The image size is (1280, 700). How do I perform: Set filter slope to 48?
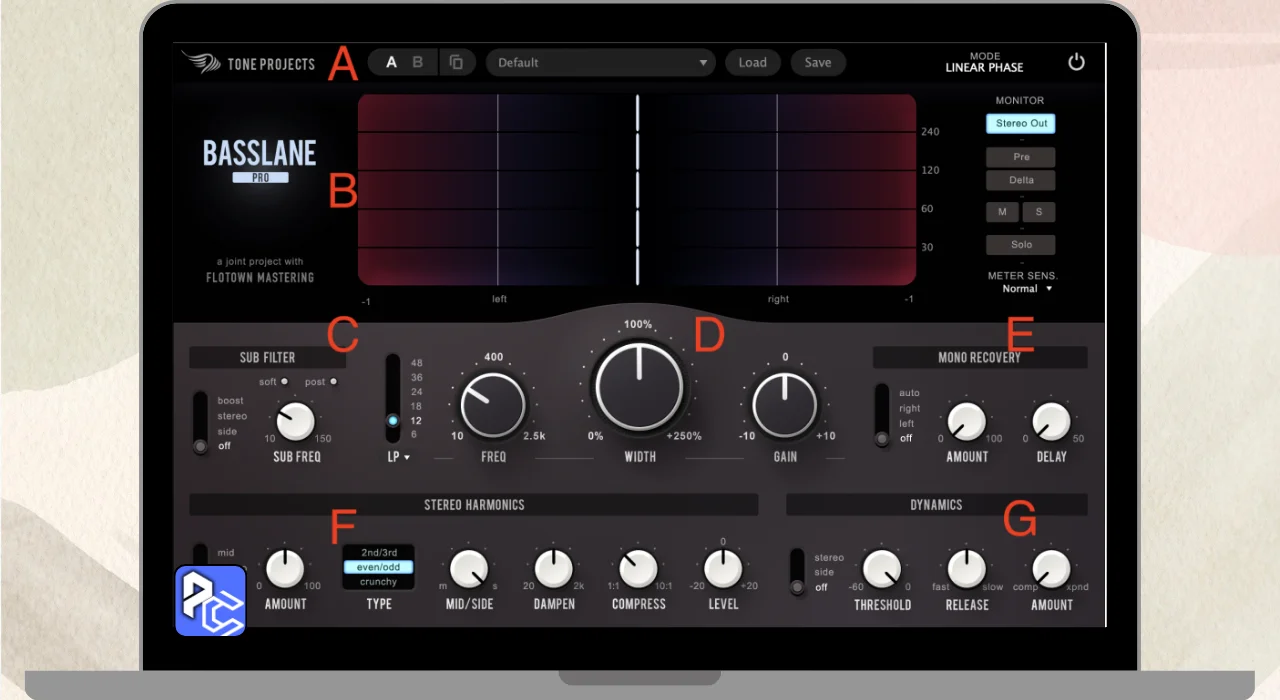(416, 363)
